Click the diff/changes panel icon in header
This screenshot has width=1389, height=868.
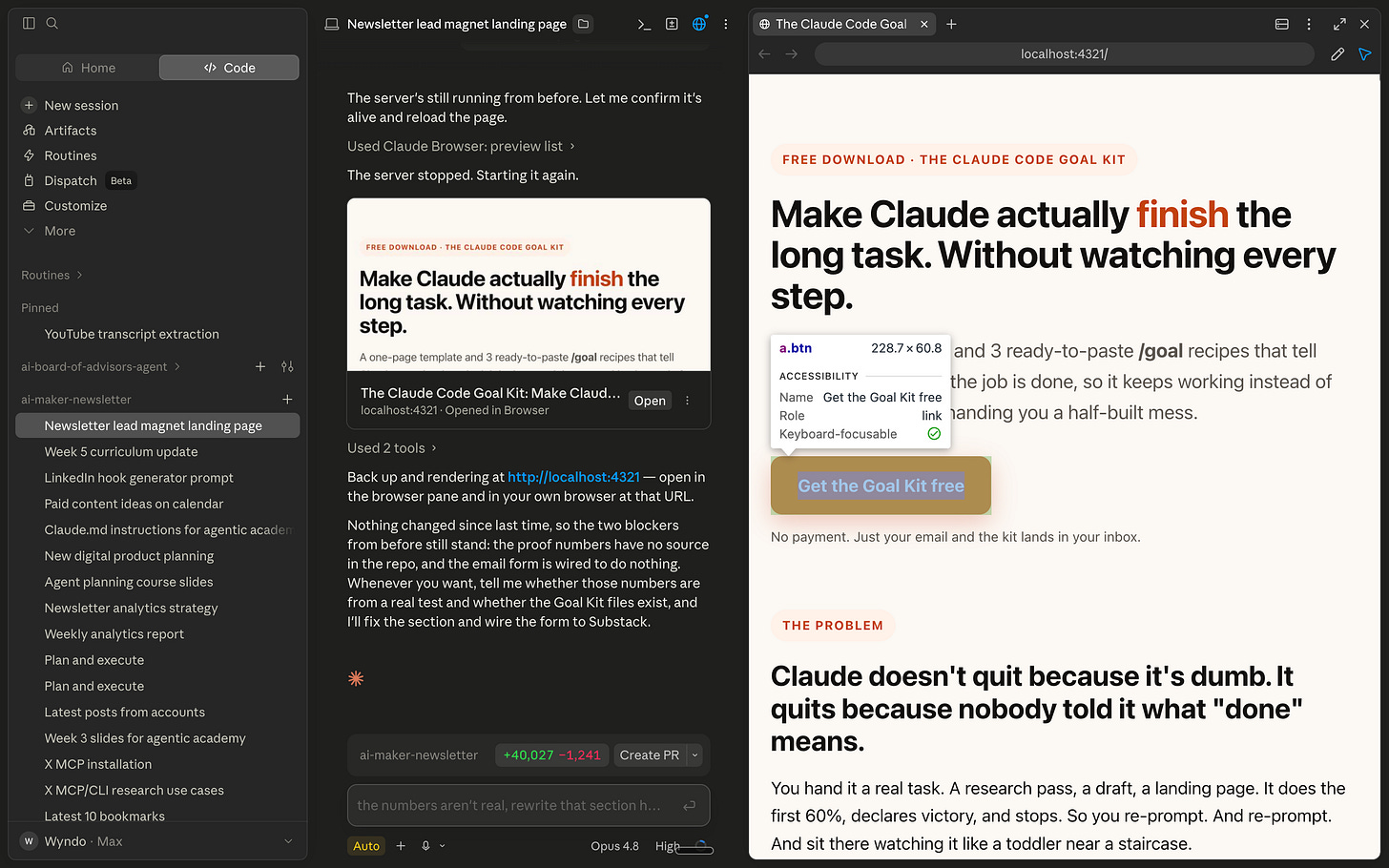(672, 24)
